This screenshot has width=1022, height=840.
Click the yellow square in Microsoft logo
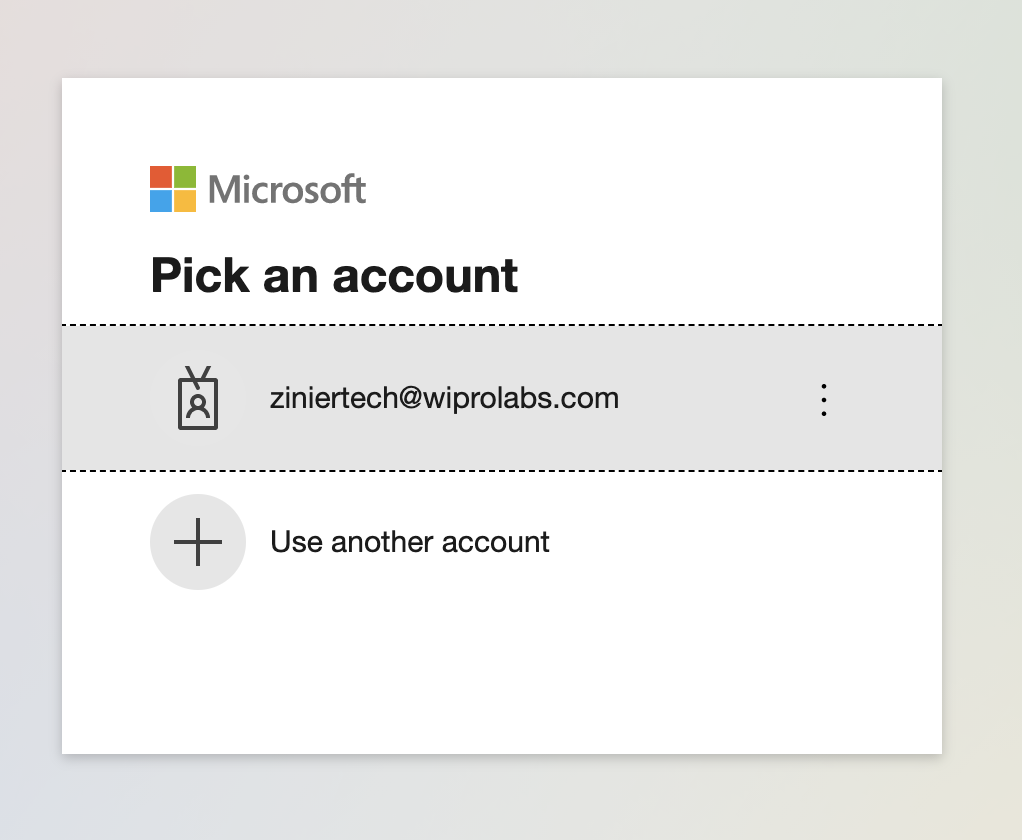(185, 201)
